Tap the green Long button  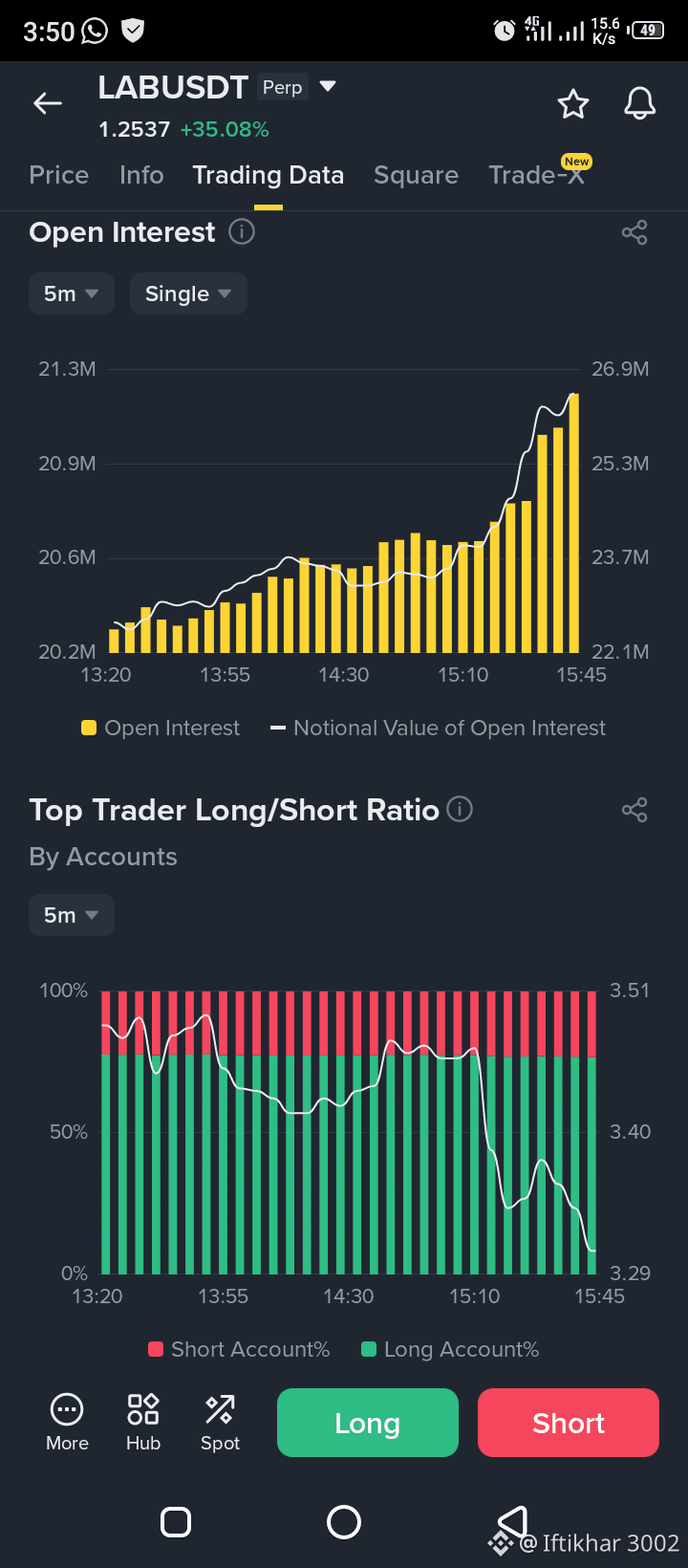[368, 1423]
